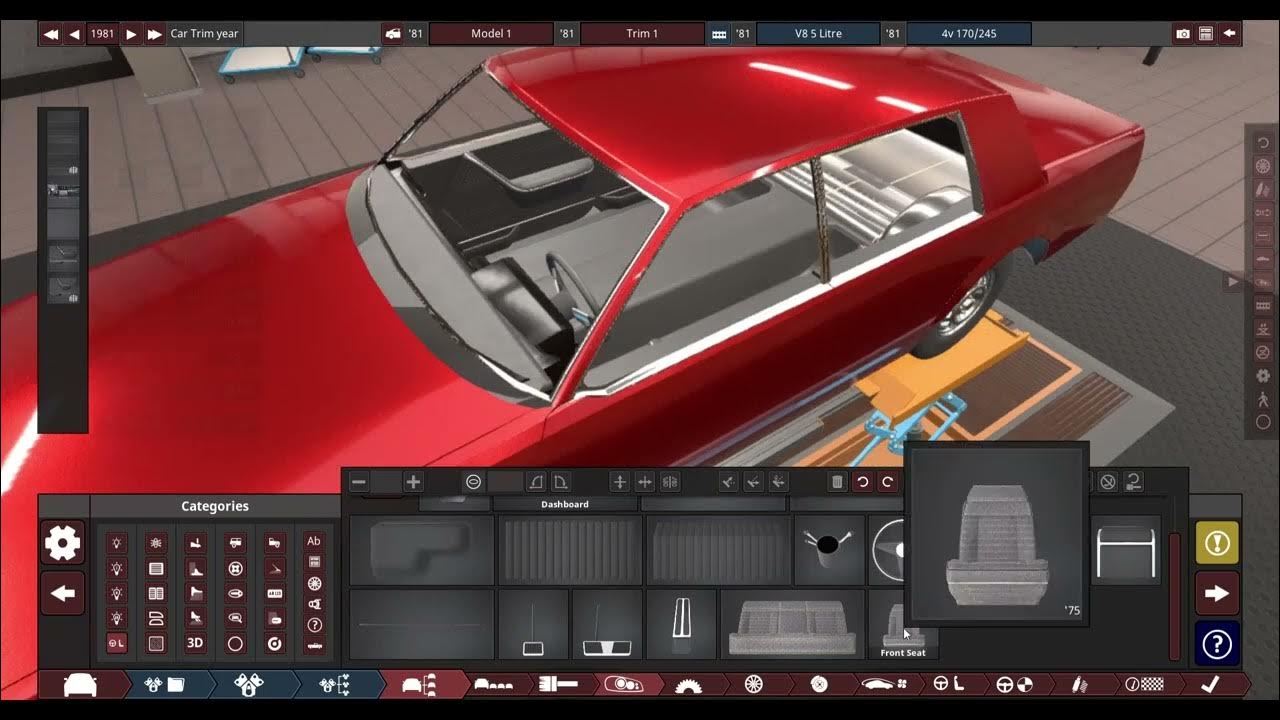Go forward with the right arrow button
The height and width of the screenshot is (720, 1280).
tap(1217, 593)
